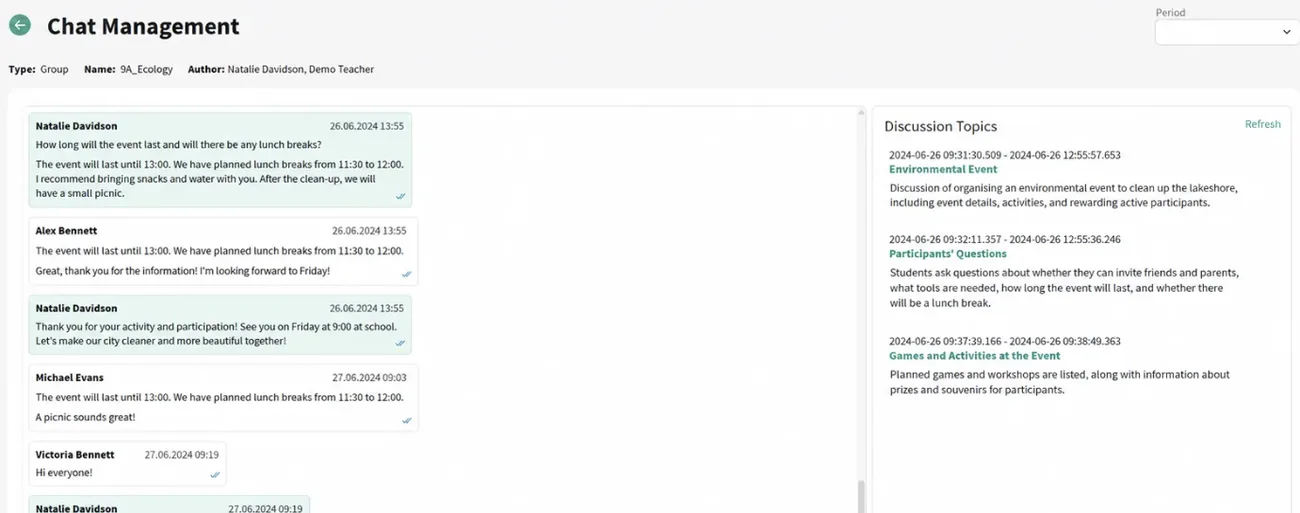Click read checkmark on Michael Evans's message
1300x513 pixels.
407,421
